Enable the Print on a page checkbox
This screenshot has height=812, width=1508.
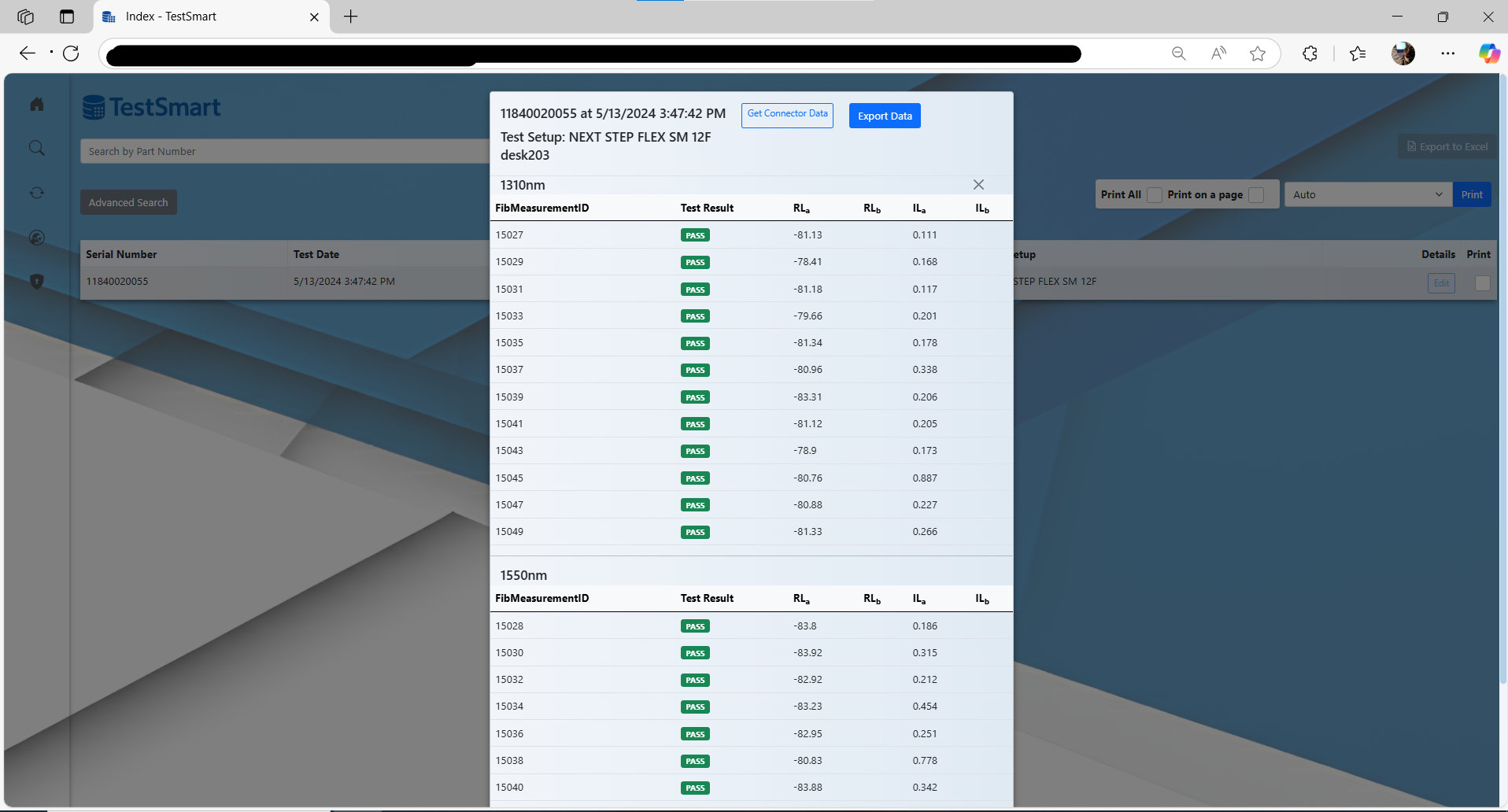[1256, 195]
